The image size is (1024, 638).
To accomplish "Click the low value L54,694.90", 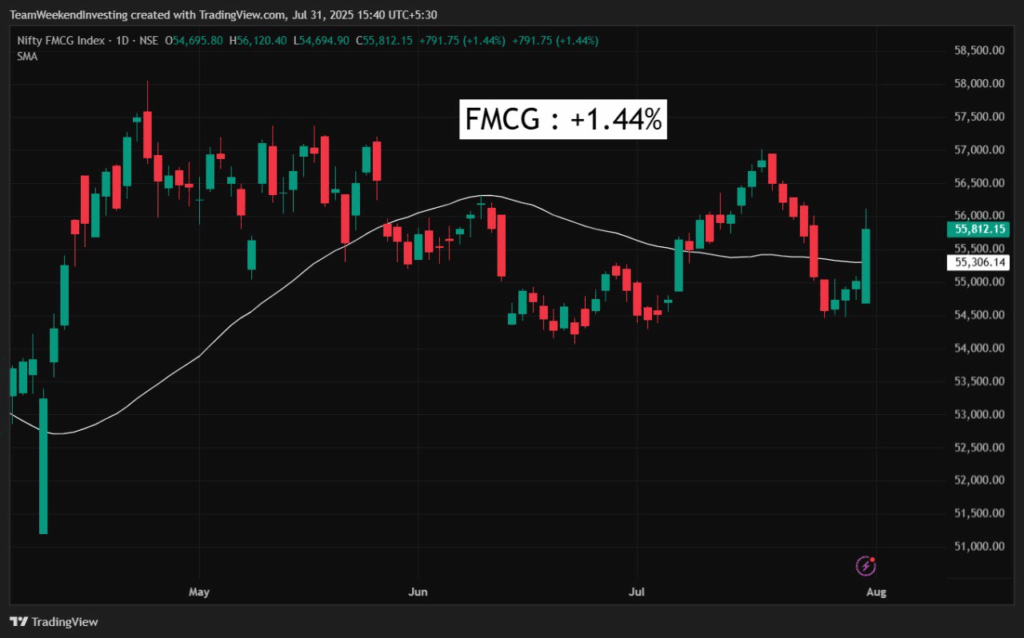I will tap(321, 40).
